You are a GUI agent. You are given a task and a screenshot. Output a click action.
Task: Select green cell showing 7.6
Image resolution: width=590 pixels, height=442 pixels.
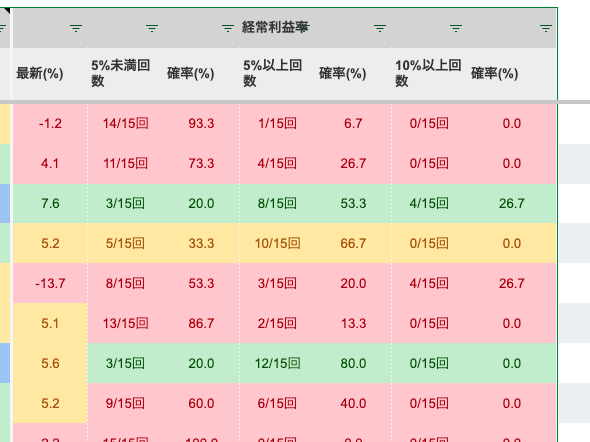tap(50, 204)
